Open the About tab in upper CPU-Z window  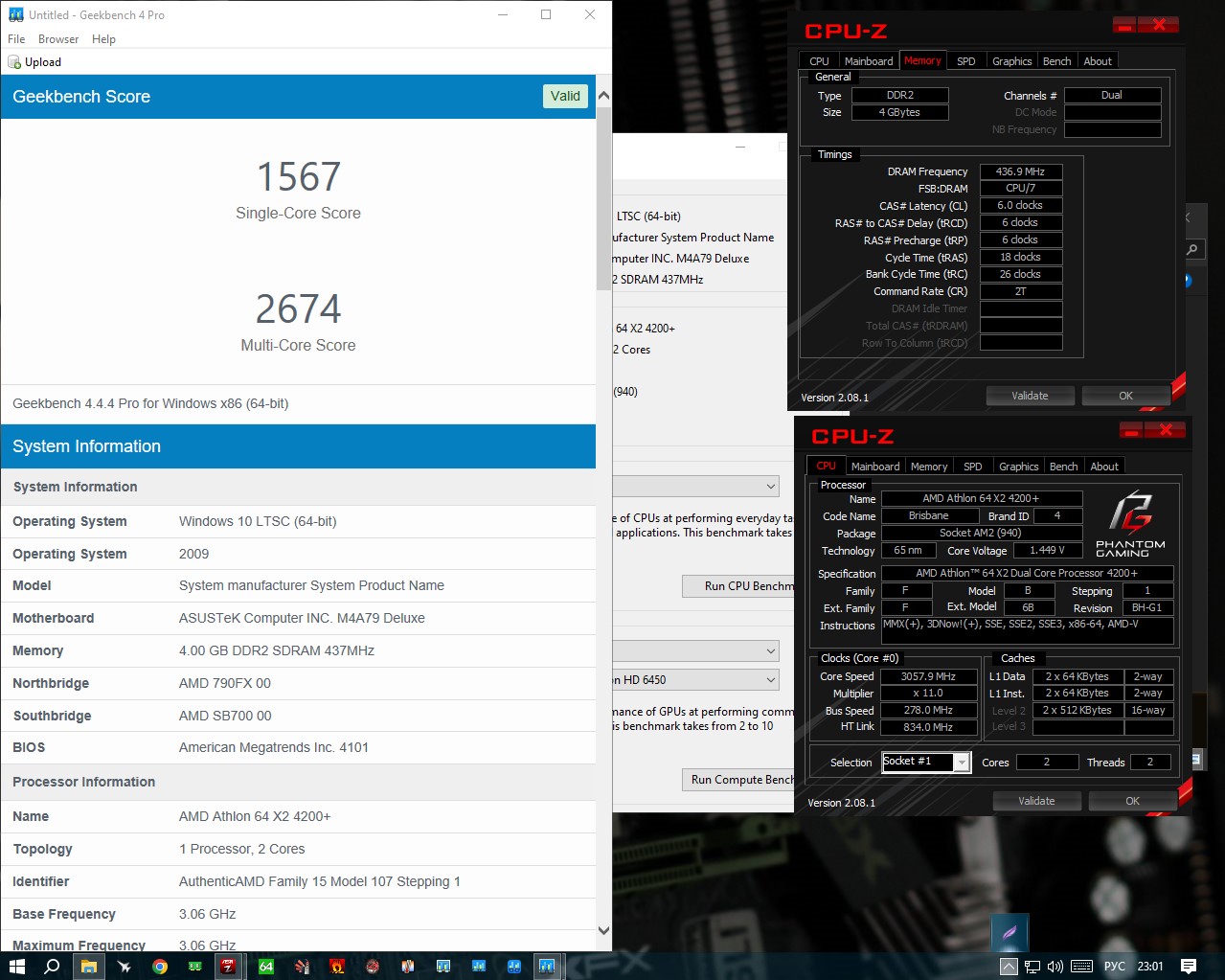click(x=1098, y=61)
